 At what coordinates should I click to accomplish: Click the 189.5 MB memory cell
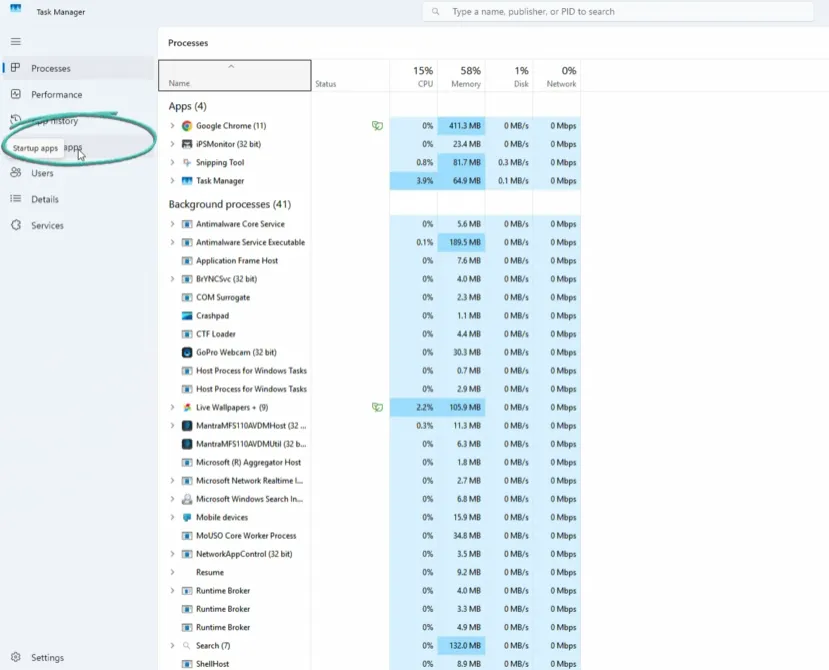[x=461, y=242]
